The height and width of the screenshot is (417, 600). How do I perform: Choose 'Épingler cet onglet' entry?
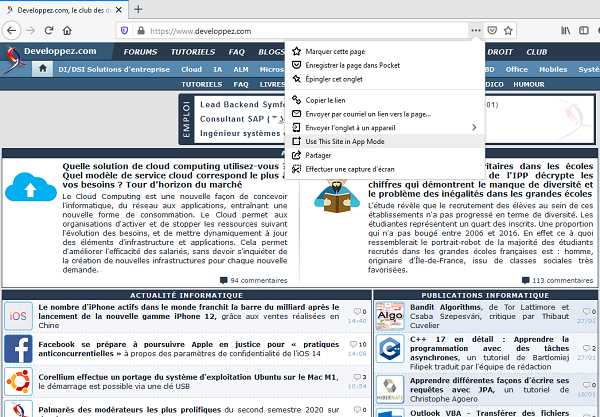coord(385,79)
